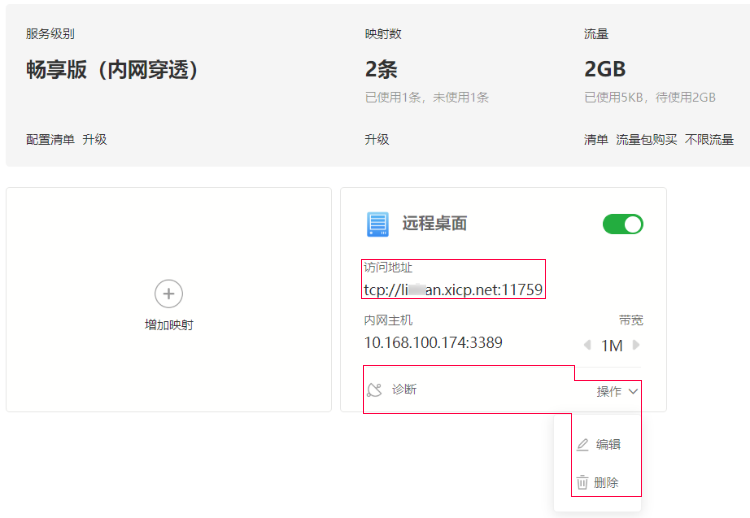Click 升级 under service level
Screen dimensions: 750x518
[94, 140]
